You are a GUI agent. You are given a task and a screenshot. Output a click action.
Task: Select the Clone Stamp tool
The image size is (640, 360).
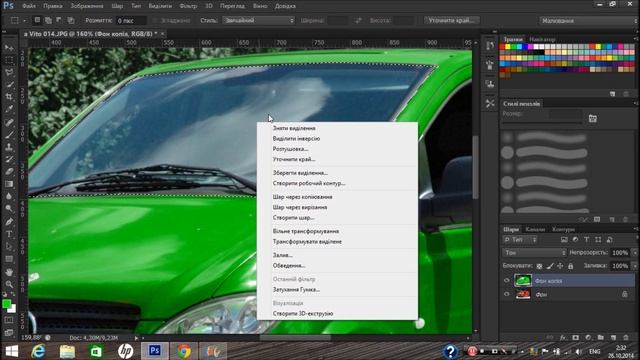(9, 147)
